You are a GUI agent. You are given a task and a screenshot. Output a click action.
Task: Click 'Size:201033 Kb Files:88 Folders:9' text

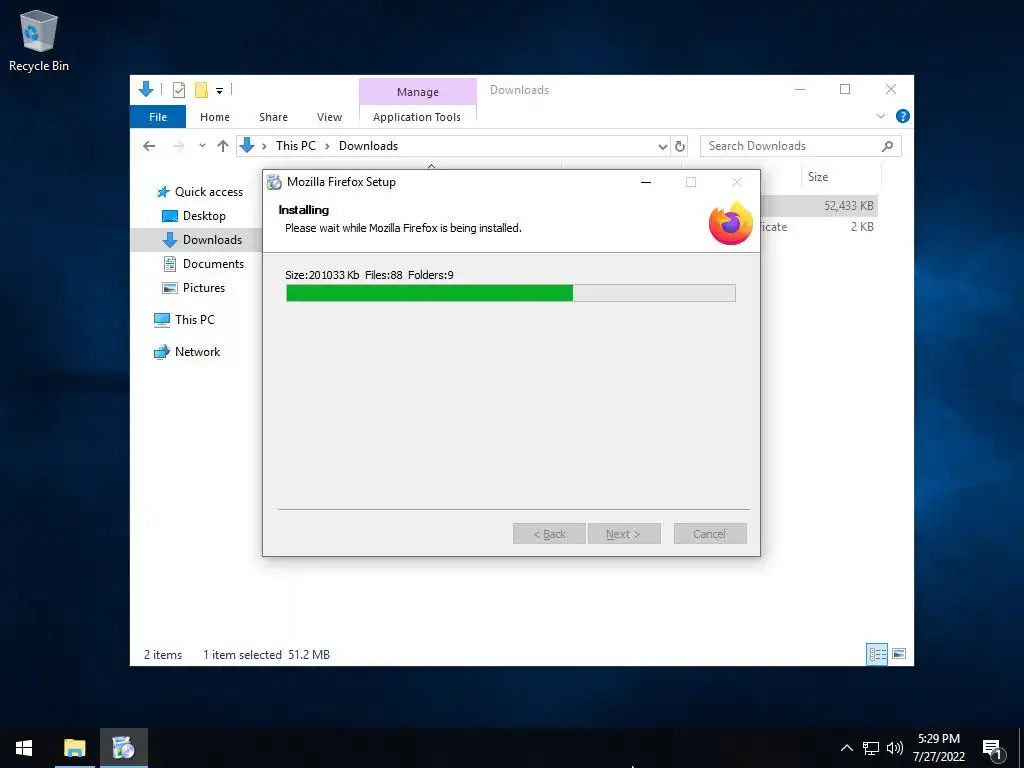pos(369,275)
